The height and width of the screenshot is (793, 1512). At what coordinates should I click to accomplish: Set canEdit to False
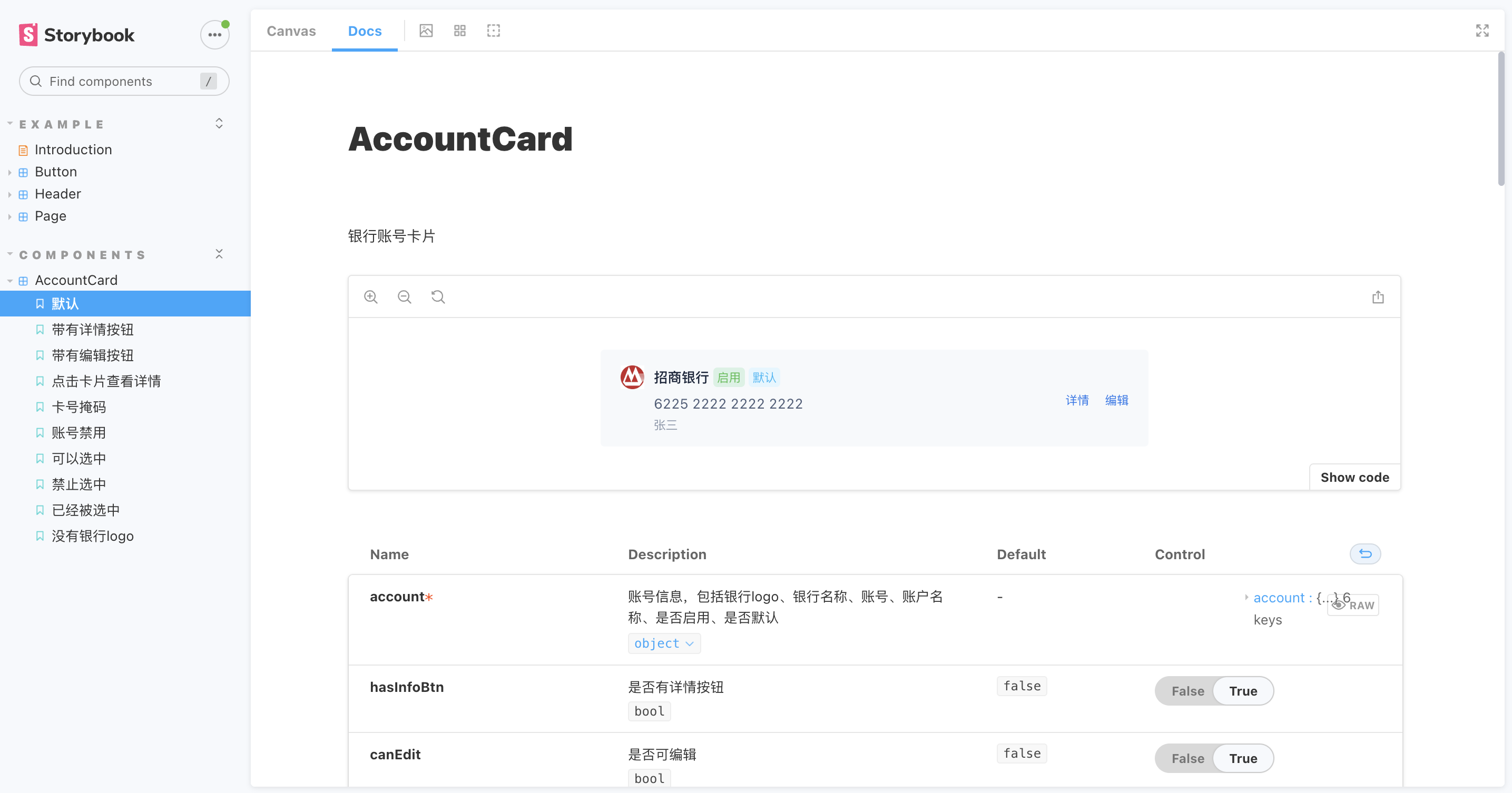click(1187, 758)
